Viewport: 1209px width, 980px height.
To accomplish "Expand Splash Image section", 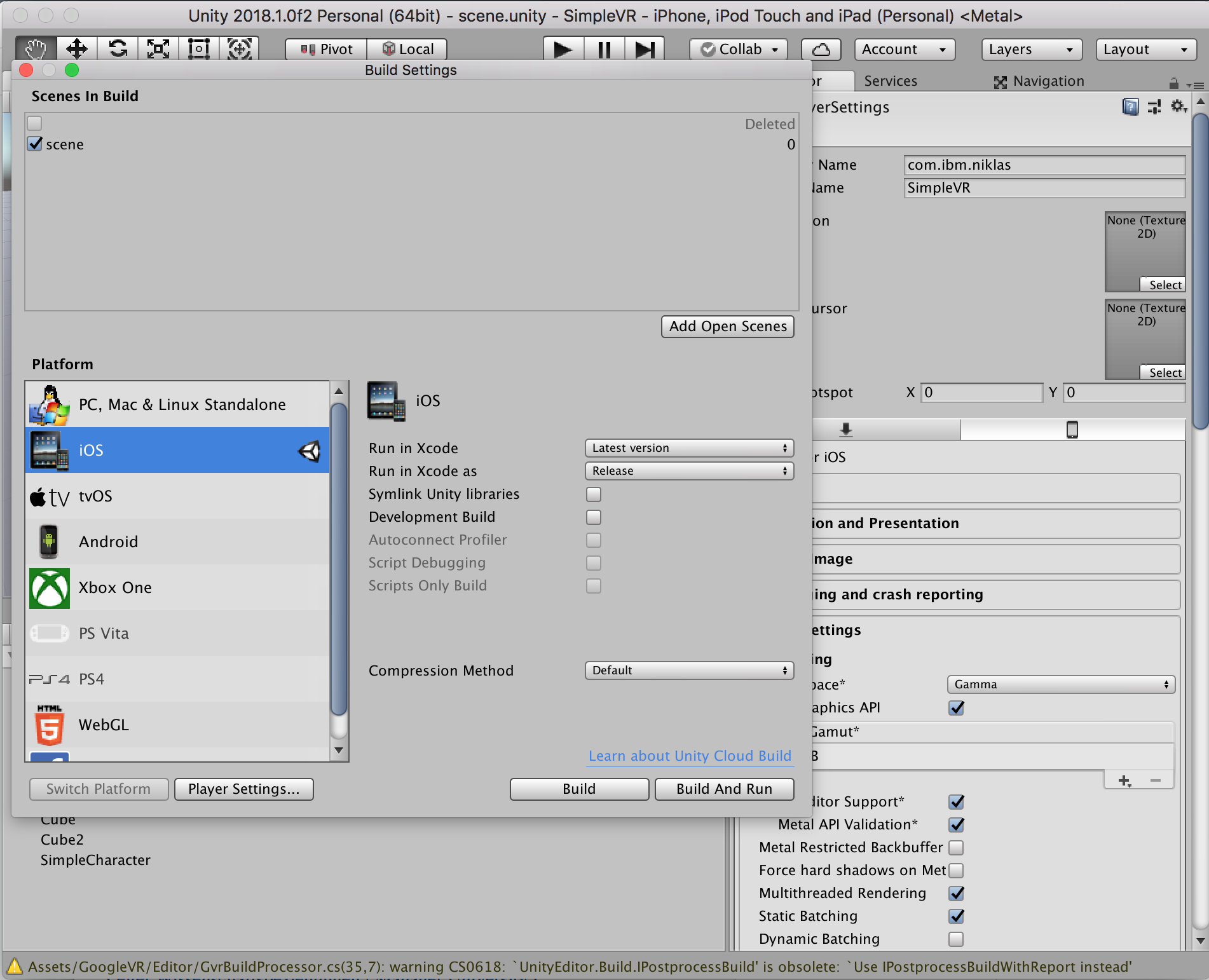I will tap(996, 559).
